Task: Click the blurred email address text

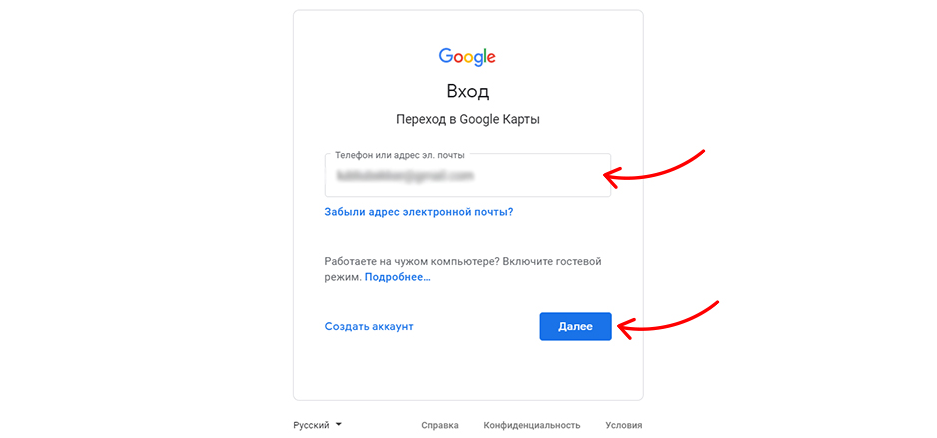Action: click(x=405, y=176)
